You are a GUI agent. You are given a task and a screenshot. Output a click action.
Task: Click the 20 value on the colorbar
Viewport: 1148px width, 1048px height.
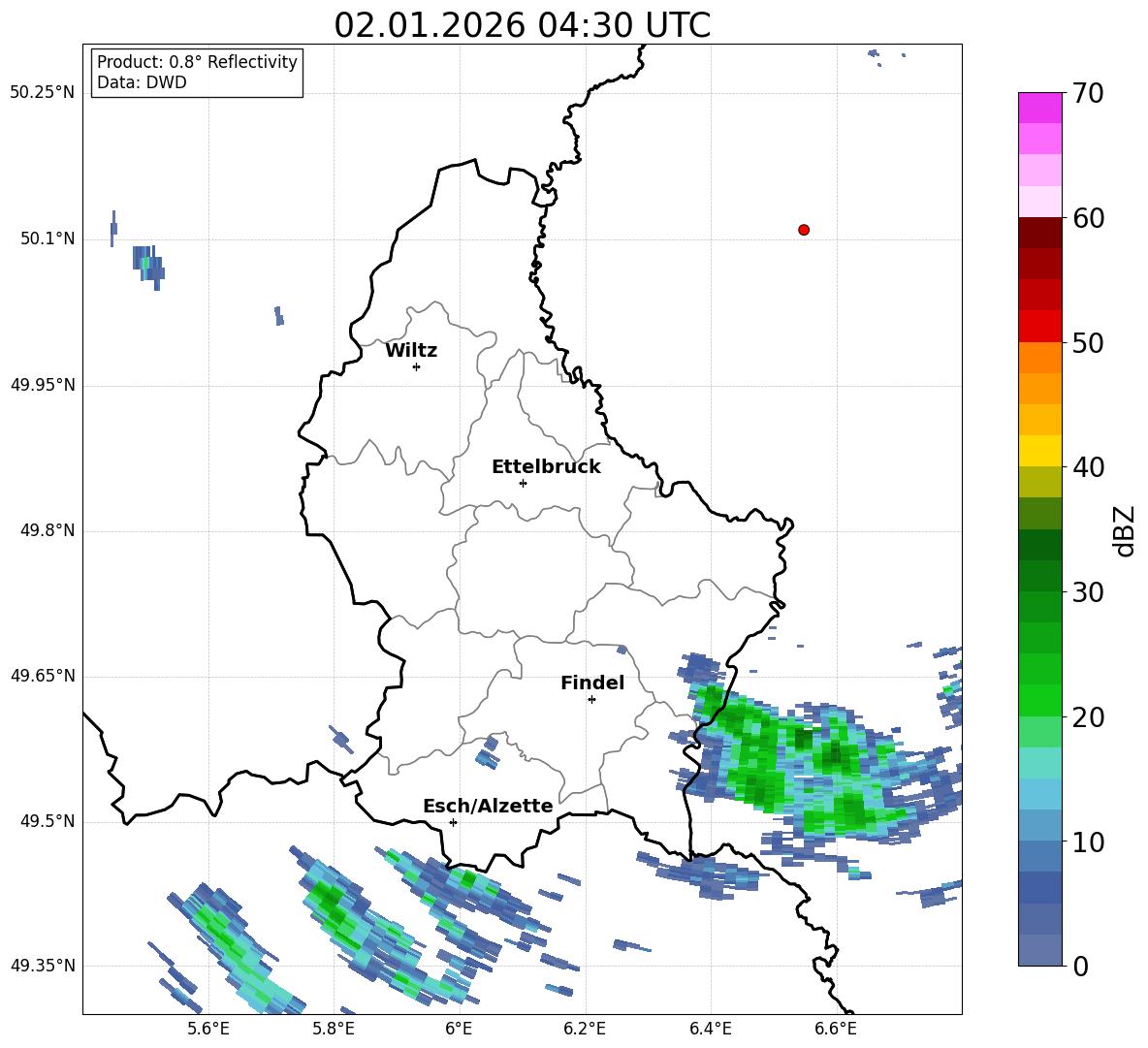(1088, 717)
